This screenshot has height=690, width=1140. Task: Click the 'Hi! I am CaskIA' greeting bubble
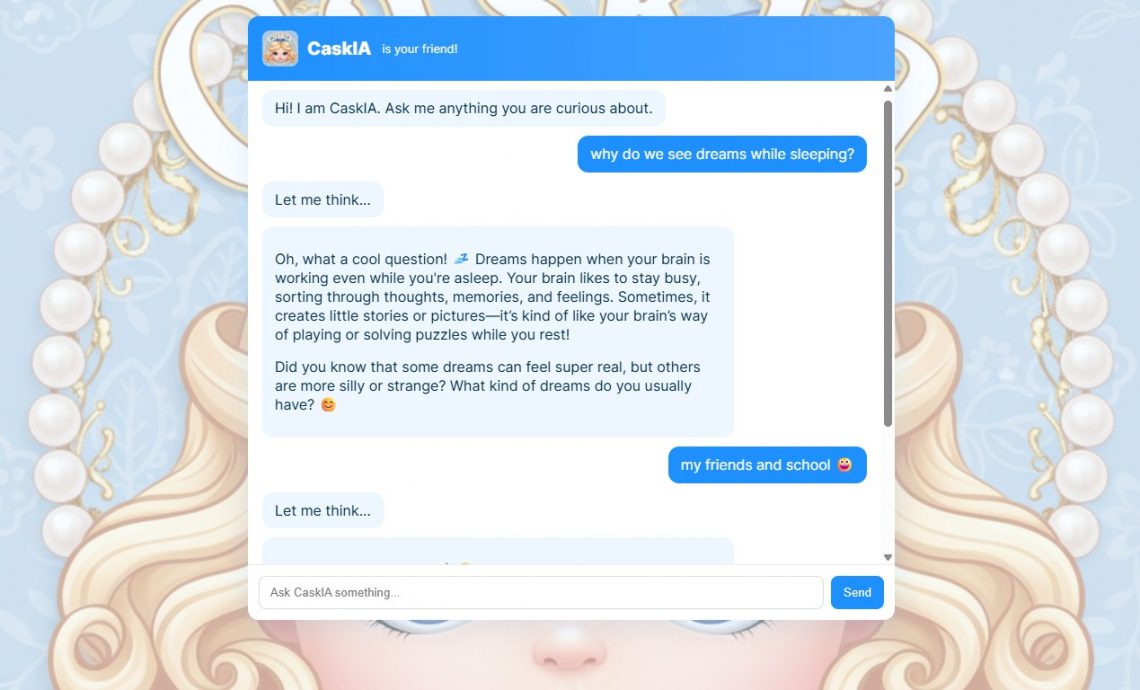pyautogui.click(x=464, y=108)
